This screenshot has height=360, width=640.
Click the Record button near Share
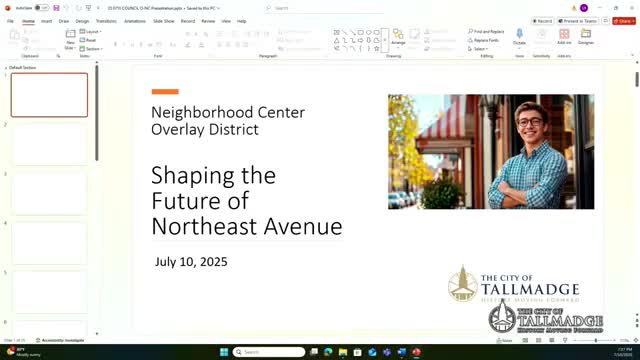(x=542, y=21)
